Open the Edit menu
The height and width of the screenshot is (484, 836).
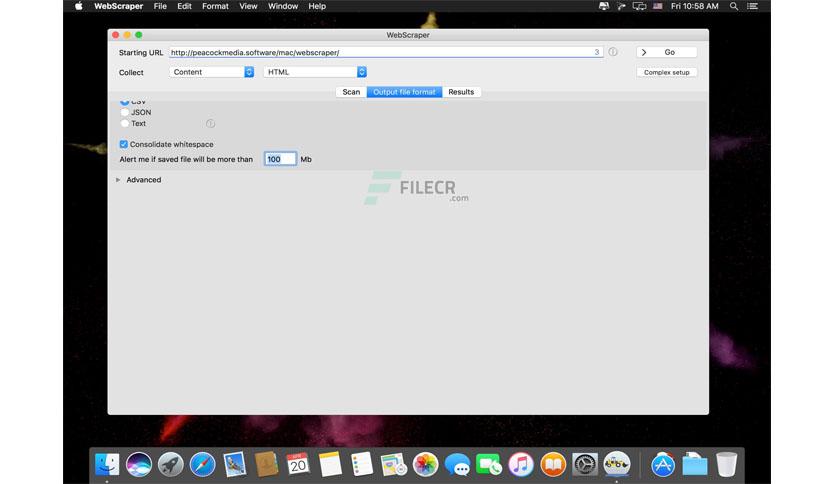click(184, 6)
